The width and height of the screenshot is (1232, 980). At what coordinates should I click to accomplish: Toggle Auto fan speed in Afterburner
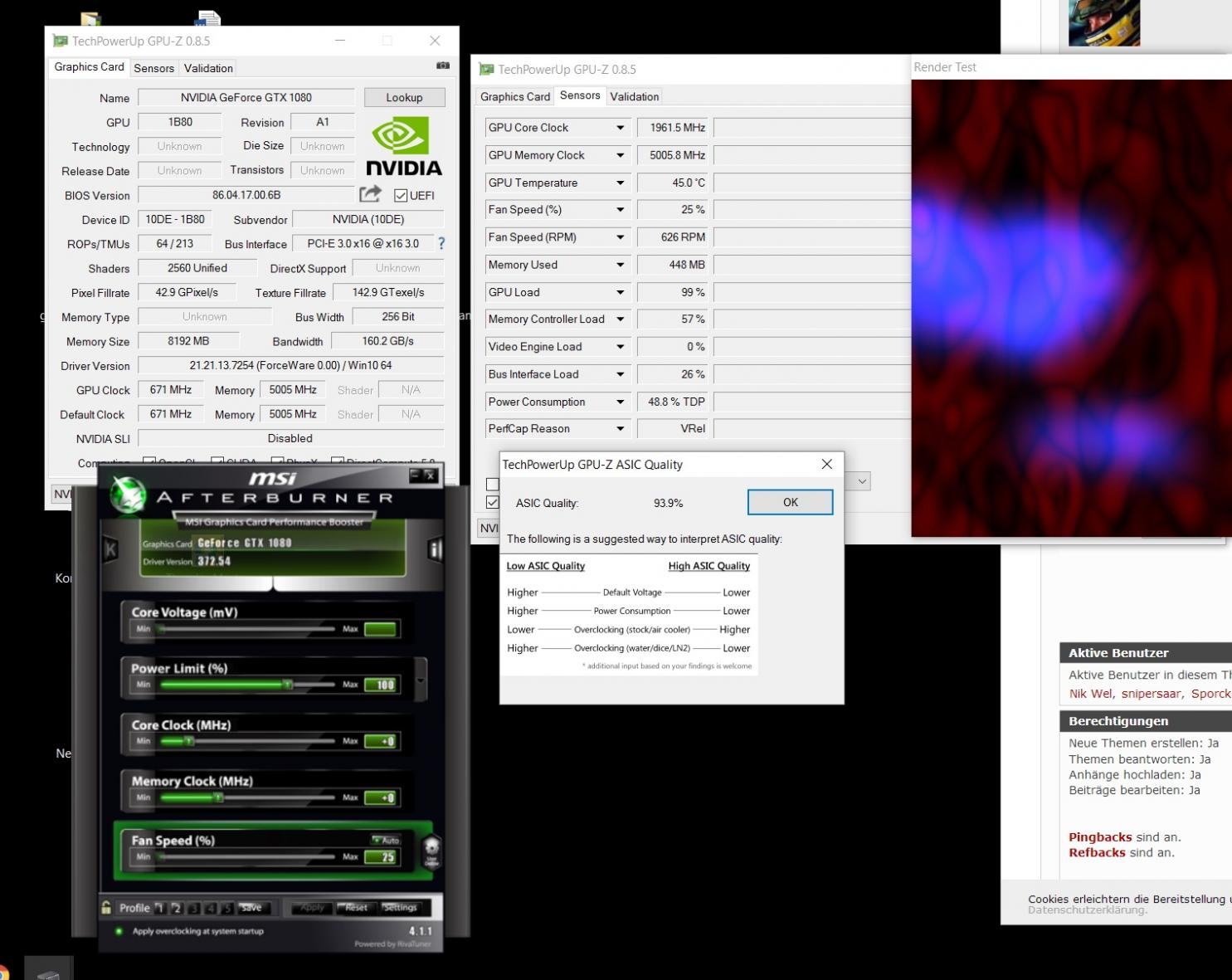tap(386, 841)
